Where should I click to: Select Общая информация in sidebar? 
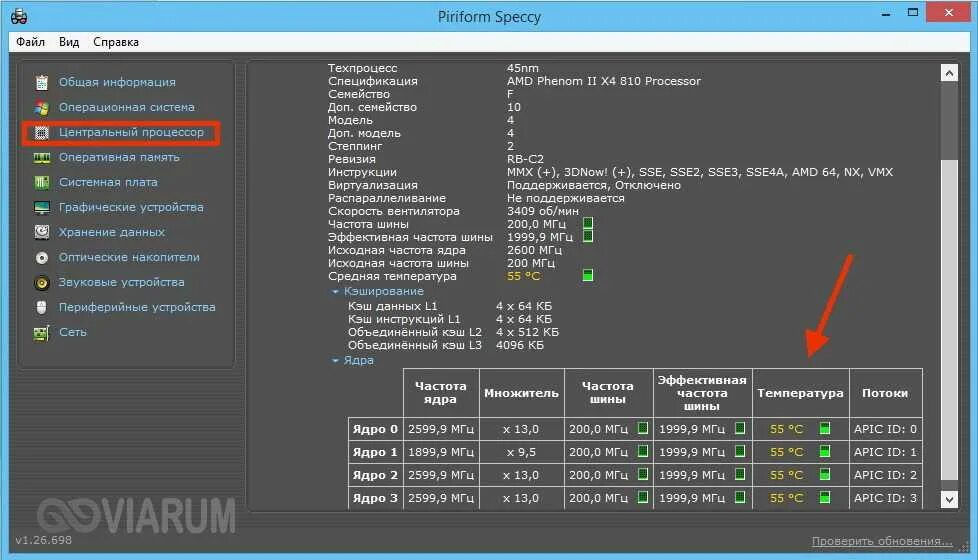tap(117, 82)
